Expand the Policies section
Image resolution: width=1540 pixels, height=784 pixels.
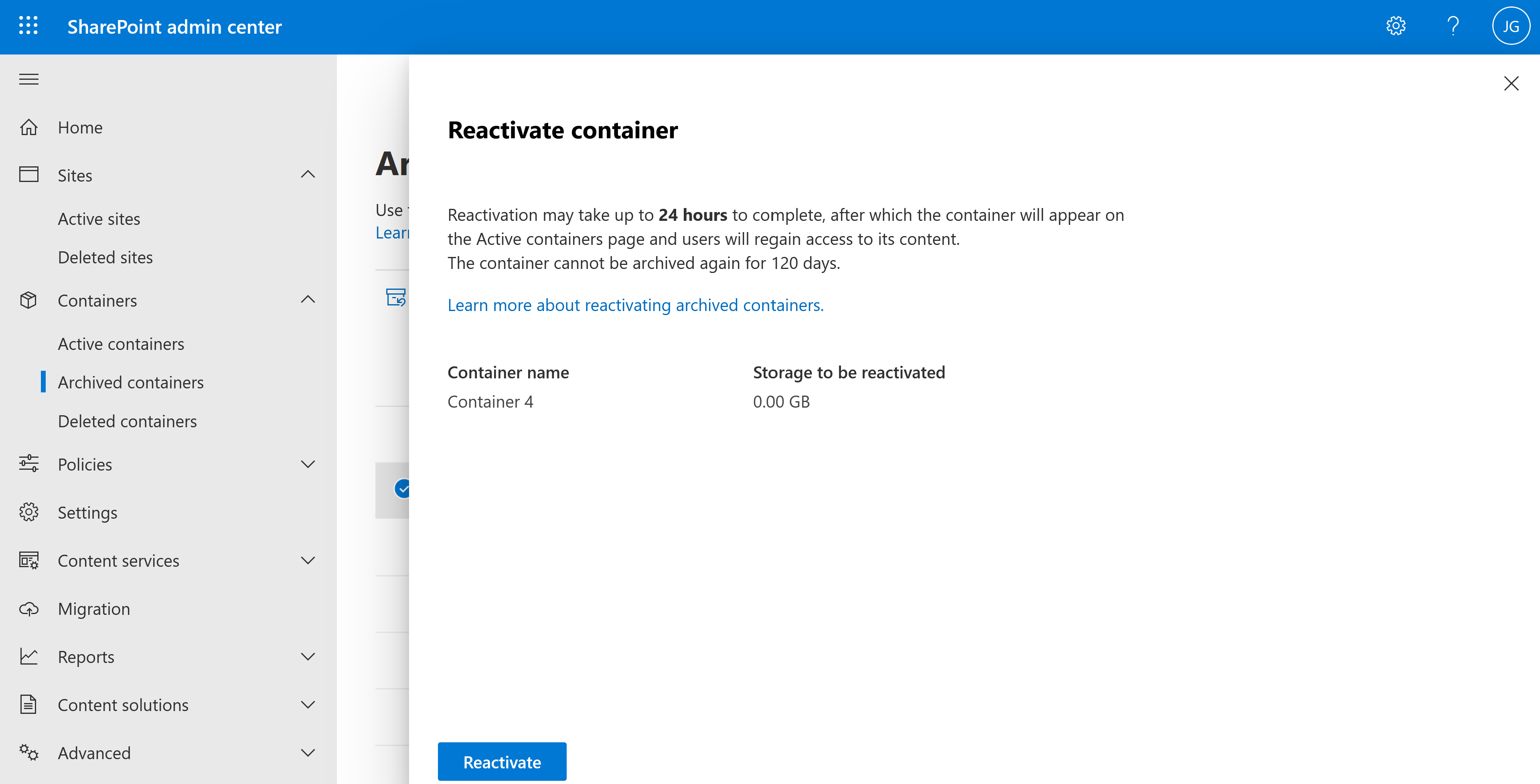[308, 464]
